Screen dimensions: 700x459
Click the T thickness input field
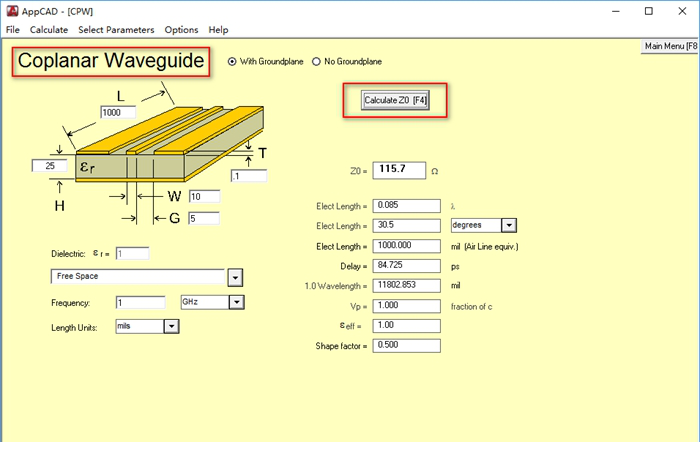(x=249, y=176)
